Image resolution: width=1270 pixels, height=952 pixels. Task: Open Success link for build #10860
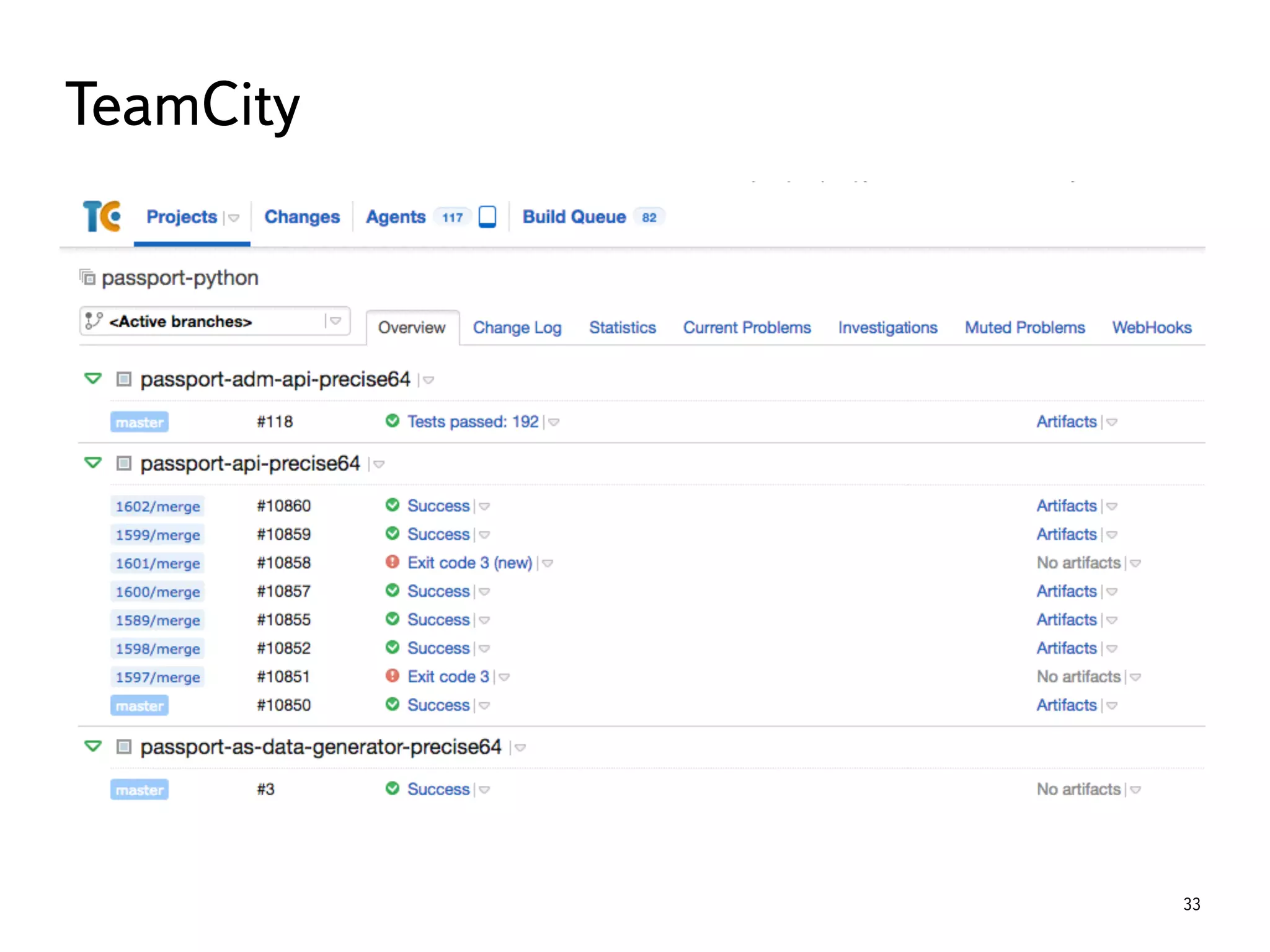(438, 506)
